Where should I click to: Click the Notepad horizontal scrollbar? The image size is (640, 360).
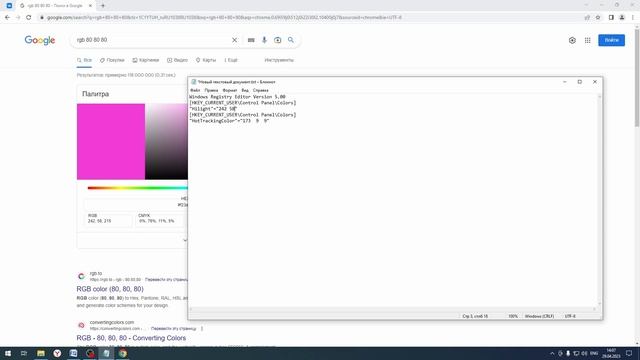[393, 309]
